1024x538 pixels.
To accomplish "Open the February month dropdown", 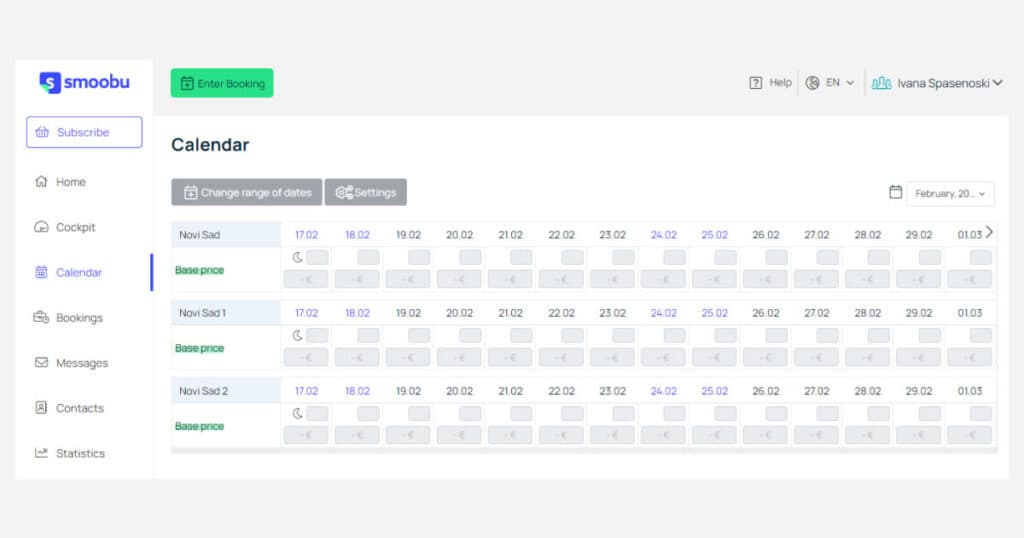I will point(950,194).
